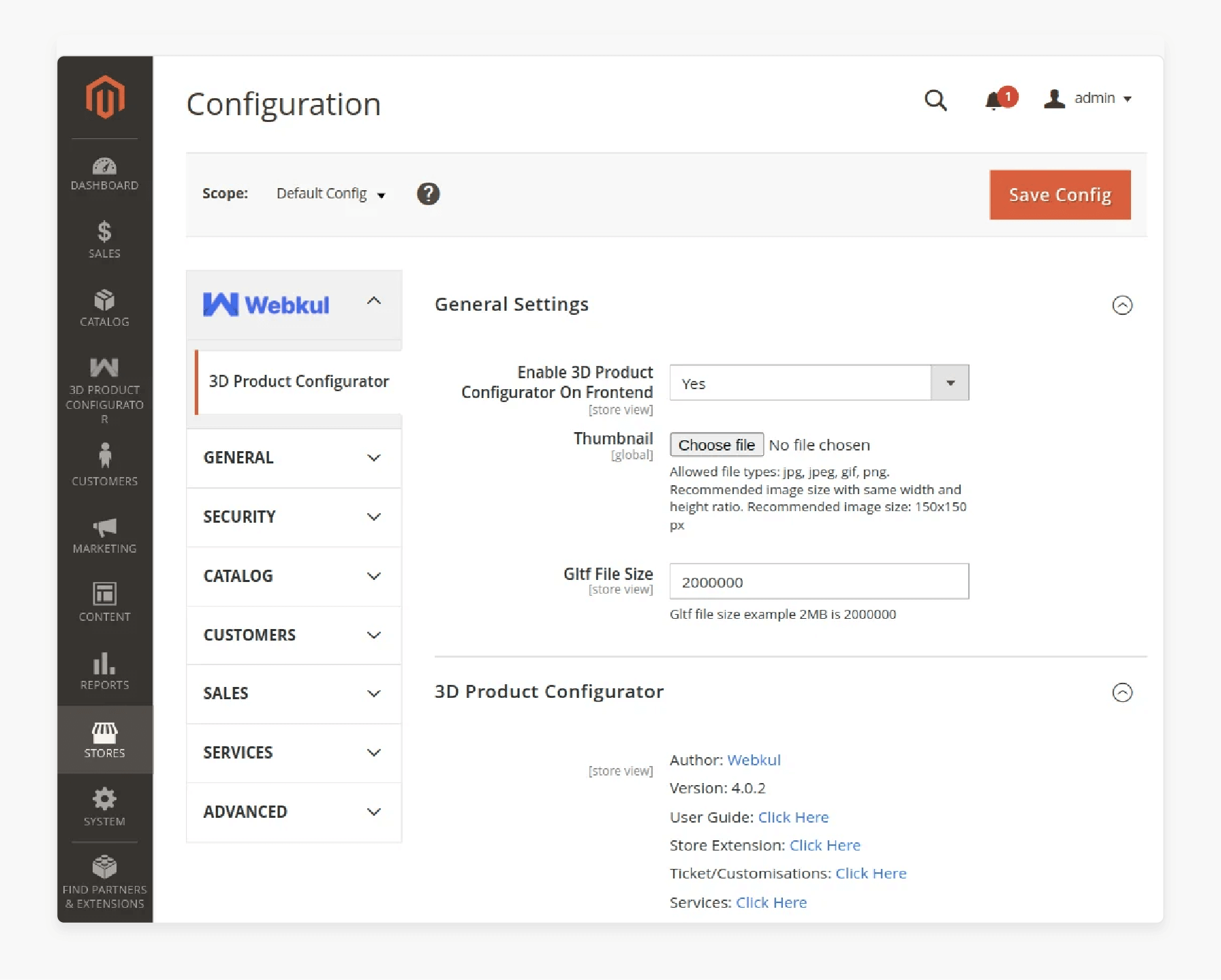This screenshot has width=1221, height=980.
Task: Open the 3D Product Configurator sidebar item
Action: (x=104, y=390)
